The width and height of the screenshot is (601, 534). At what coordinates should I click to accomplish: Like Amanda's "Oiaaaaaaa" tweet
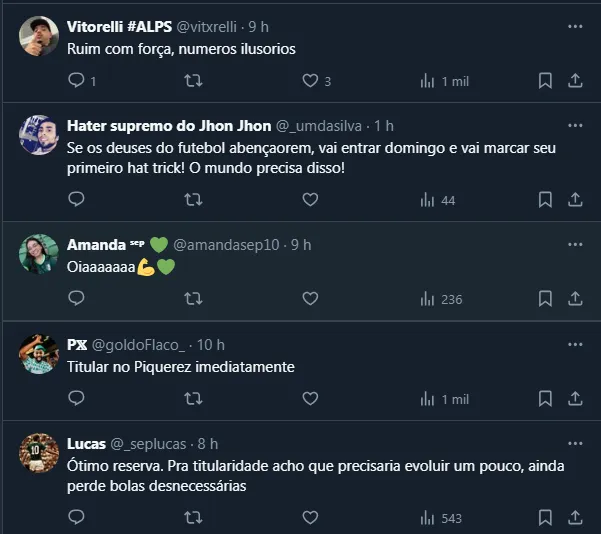310,298
